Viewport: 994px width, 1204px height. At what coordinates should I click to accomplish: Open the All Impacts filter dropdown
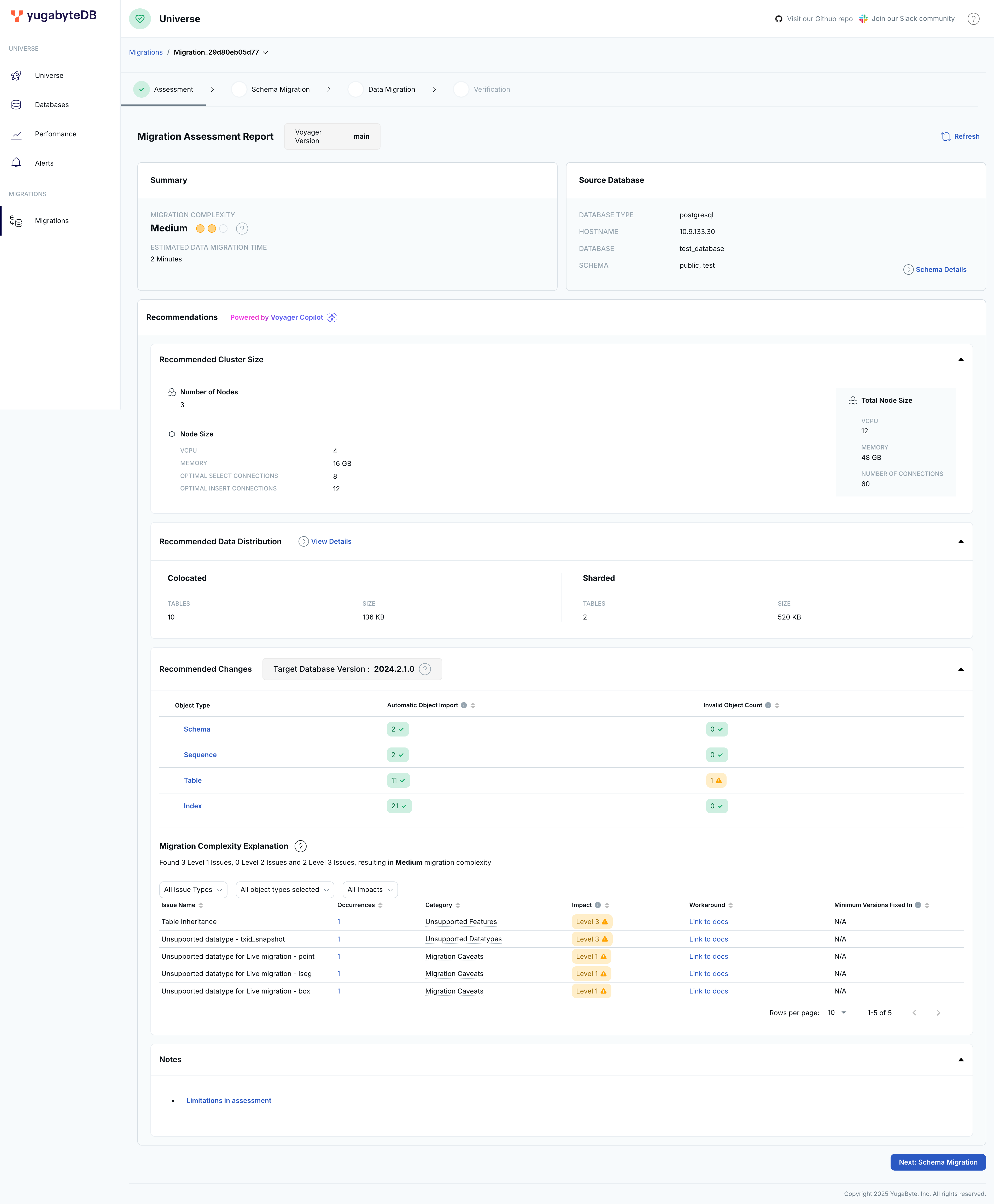(370, 890)
